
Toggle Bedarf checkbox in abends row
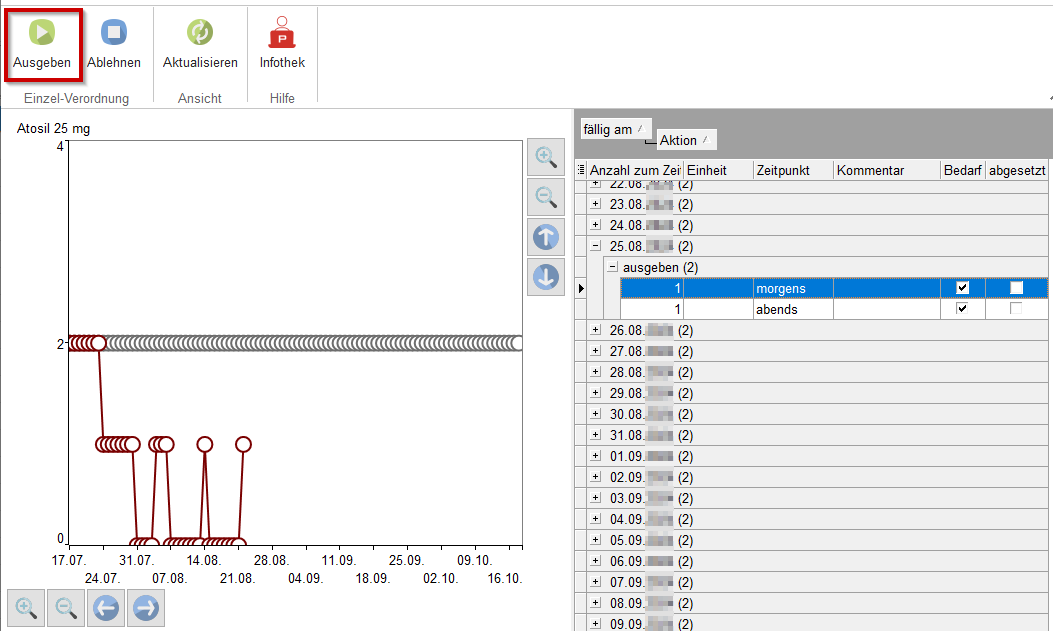coord(962,309)
